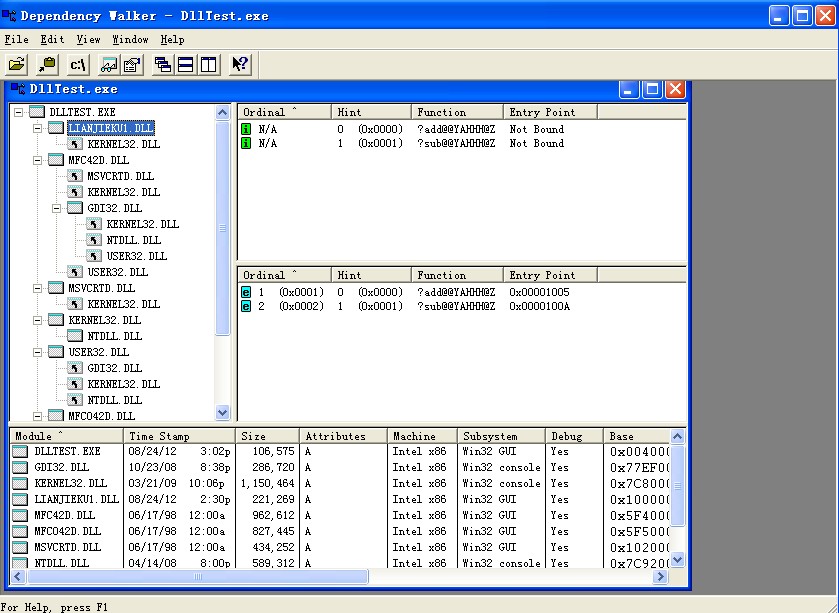Select export ?sub@@YAHHH@Z with ordinal 2
The image size is (839, 613).
click(455, 306)
